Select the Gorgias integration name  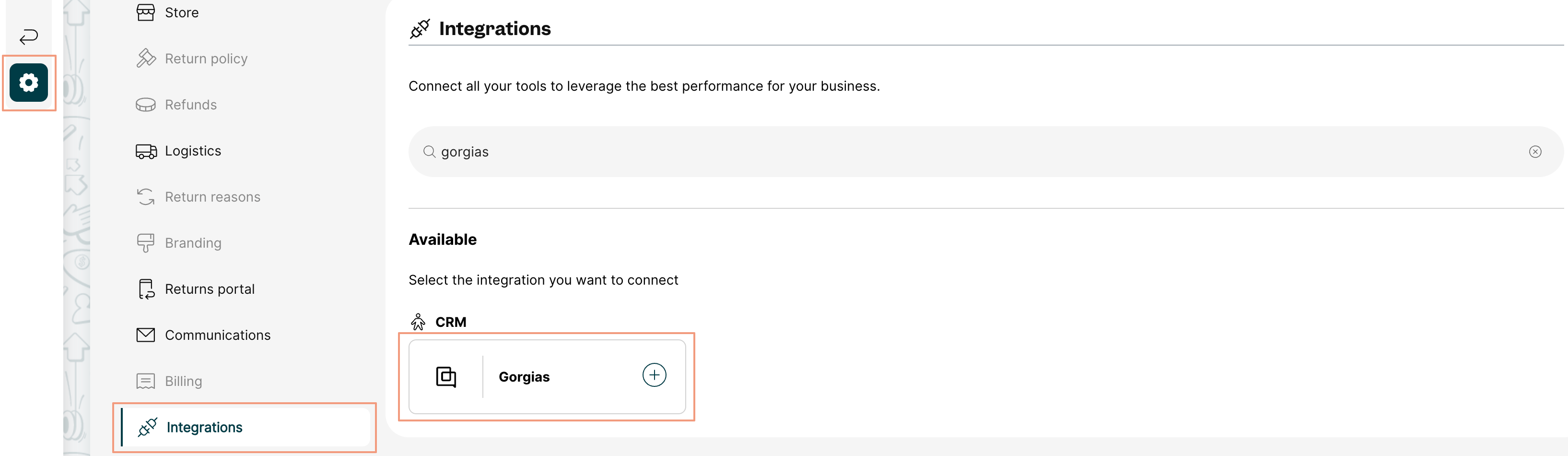(524, 377)
